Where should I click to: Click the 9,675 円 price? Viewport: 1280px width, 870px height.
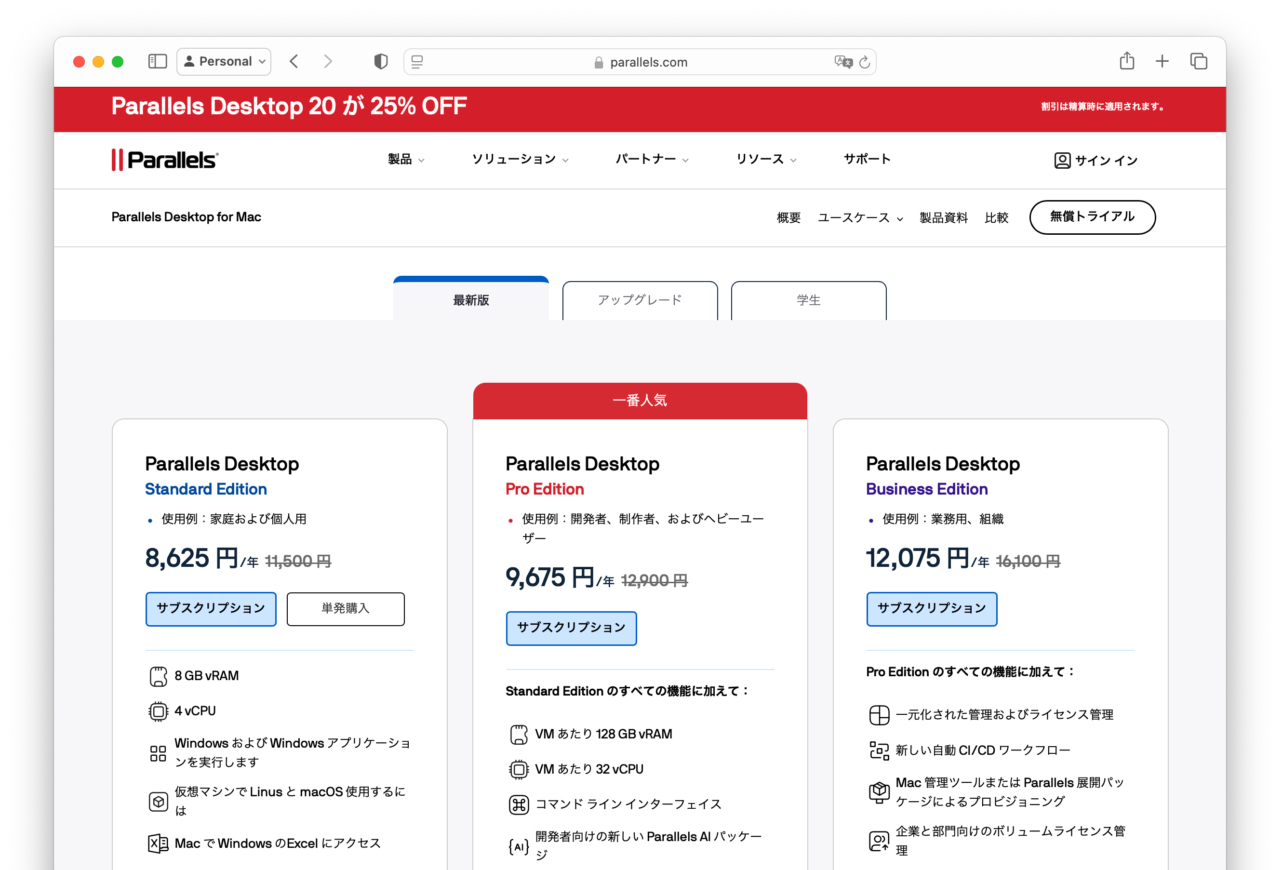point(550,577)
